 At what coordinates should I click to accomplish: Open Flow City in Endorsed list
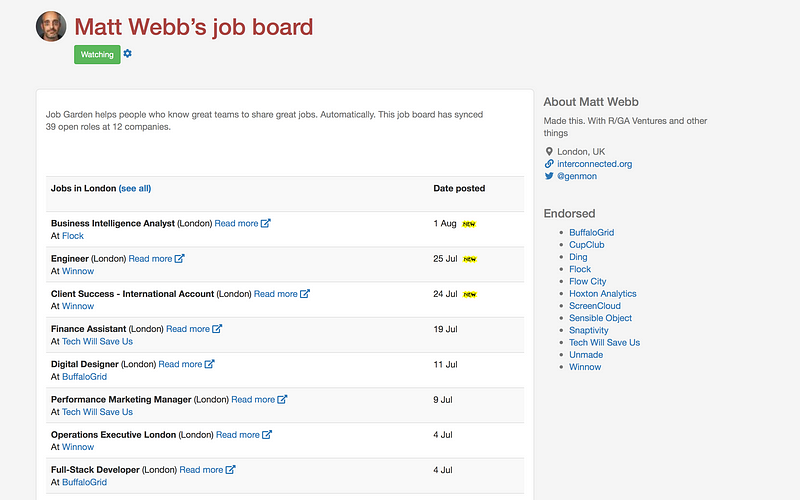click(x=588, y=281)
